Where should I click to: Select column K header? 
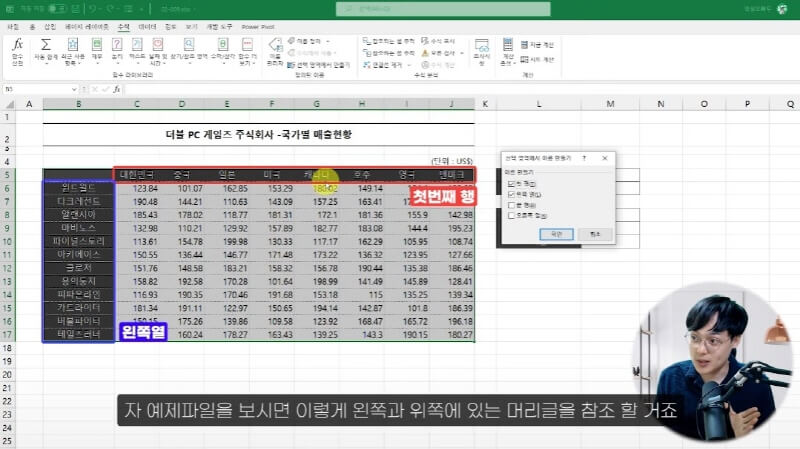[485, 104]
